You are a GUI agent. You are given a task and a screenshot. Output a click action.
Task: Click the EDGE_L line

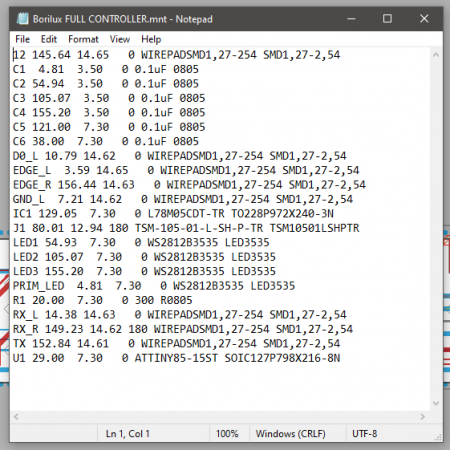[186, 170]
